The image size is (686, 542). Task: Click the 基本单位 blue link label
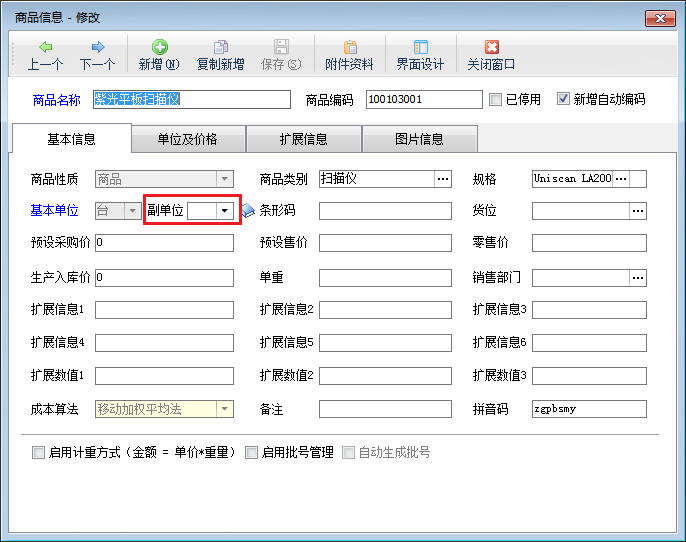point(55,210)
